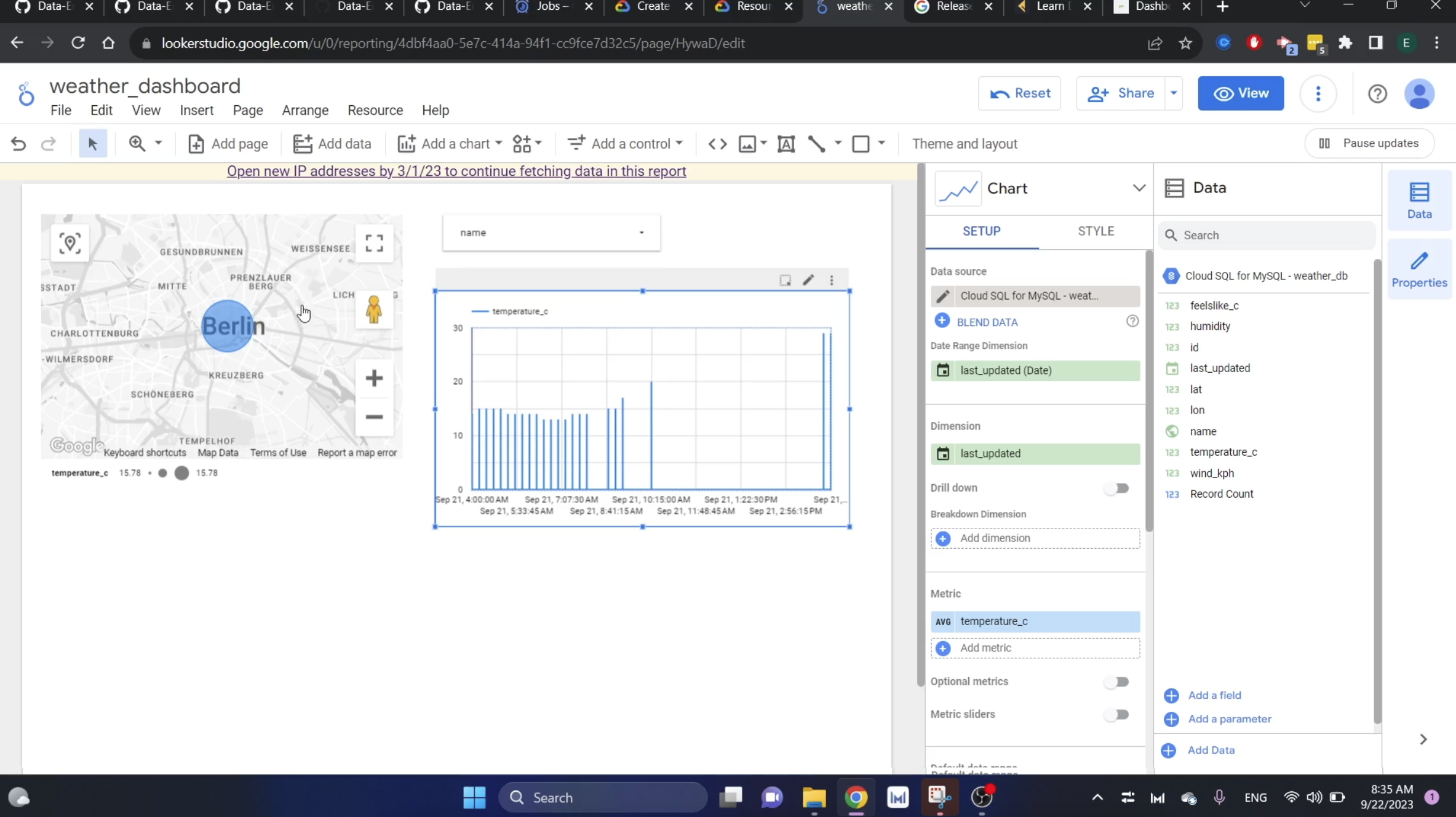
Task: Zoom out on the Berlin map
Action: [x=374, y=417]
